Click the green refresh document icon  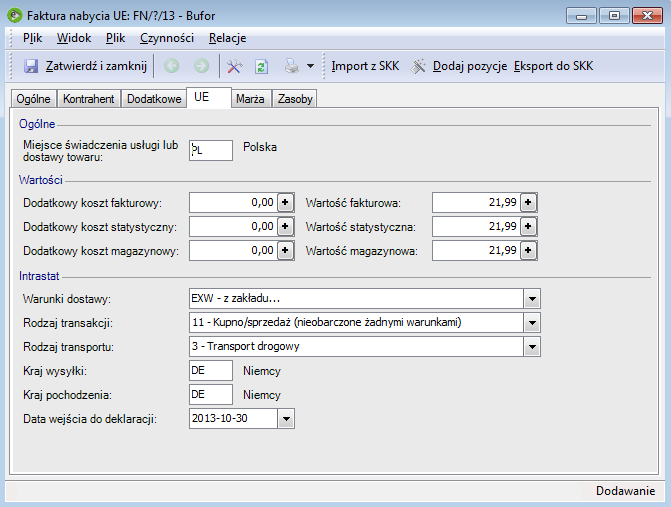click(261, 66)
